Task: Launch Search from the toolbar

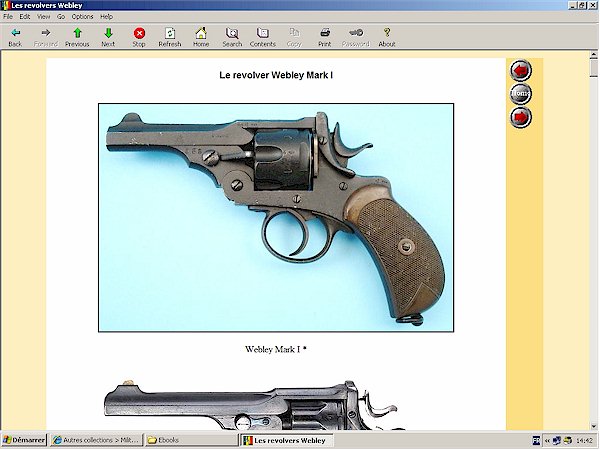Action: point(232,37)
